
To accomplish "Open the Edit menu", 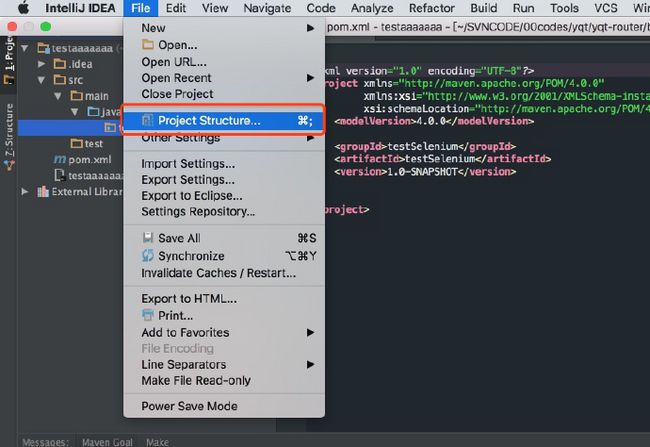I will tap(176, 8).
